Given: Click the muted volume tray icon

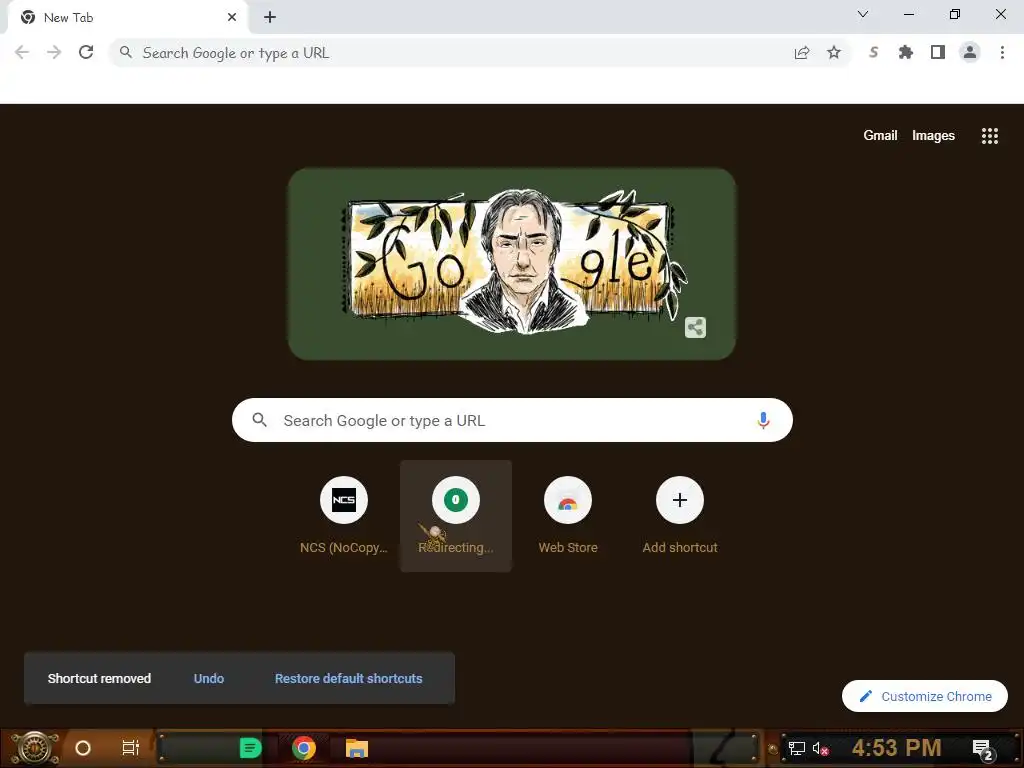Looking at the screenshot, I should coord(820,748).
